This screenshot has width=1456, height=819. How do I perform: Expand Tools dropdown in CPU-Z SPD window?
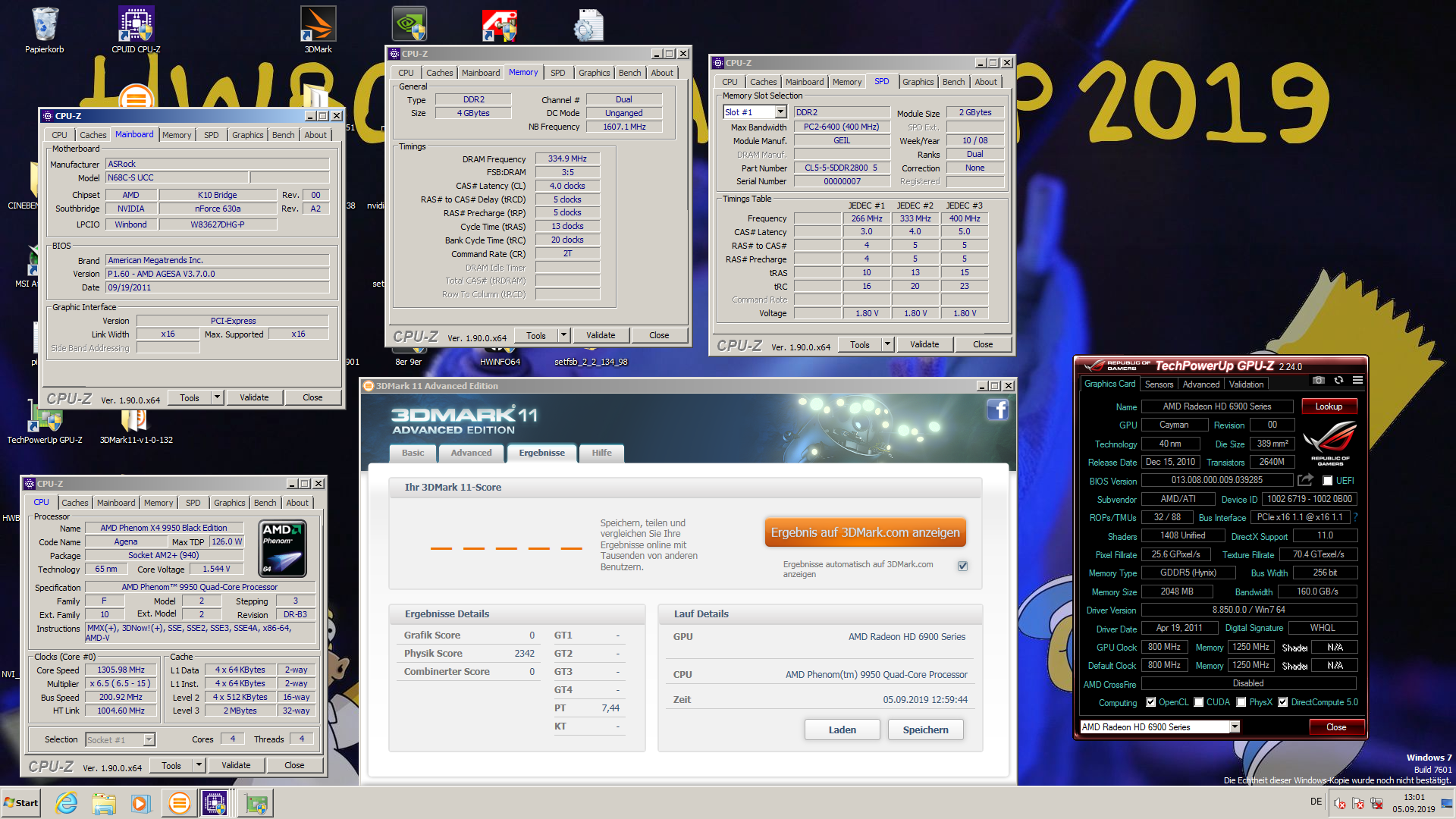pos(887,344)
